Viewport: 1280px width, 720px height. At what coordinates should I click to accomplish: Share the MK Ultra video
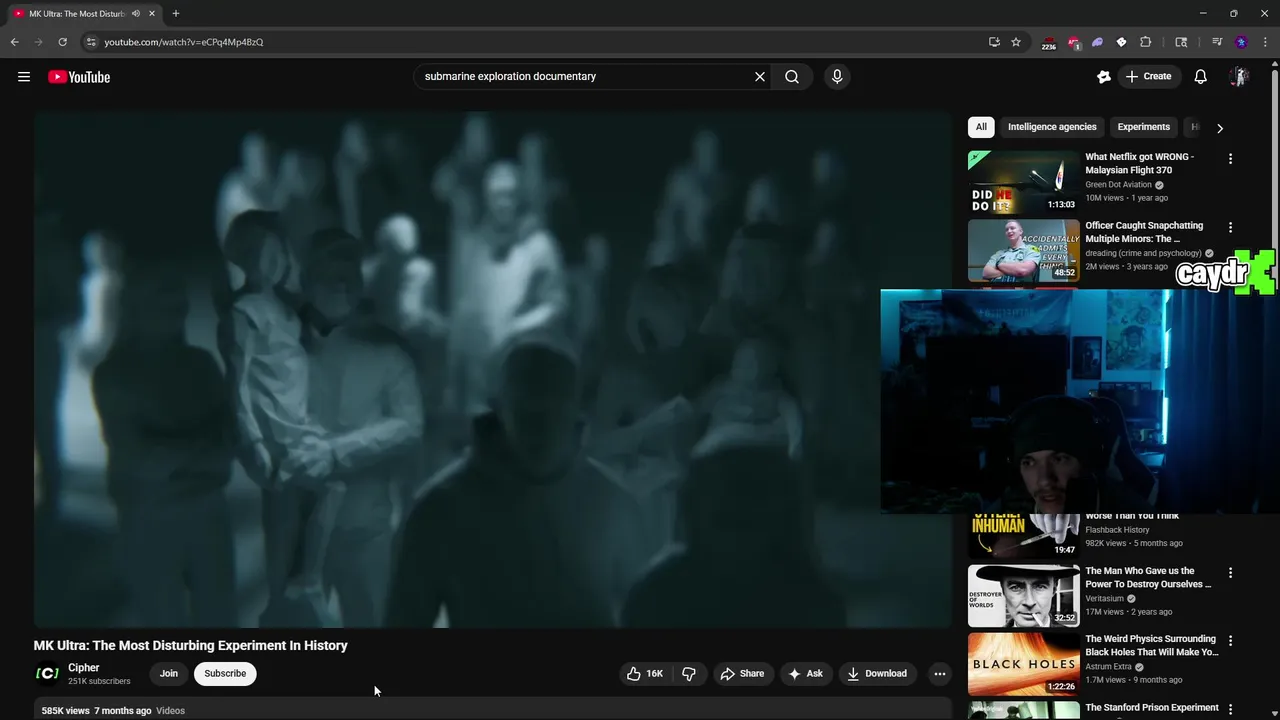[742, 674]
